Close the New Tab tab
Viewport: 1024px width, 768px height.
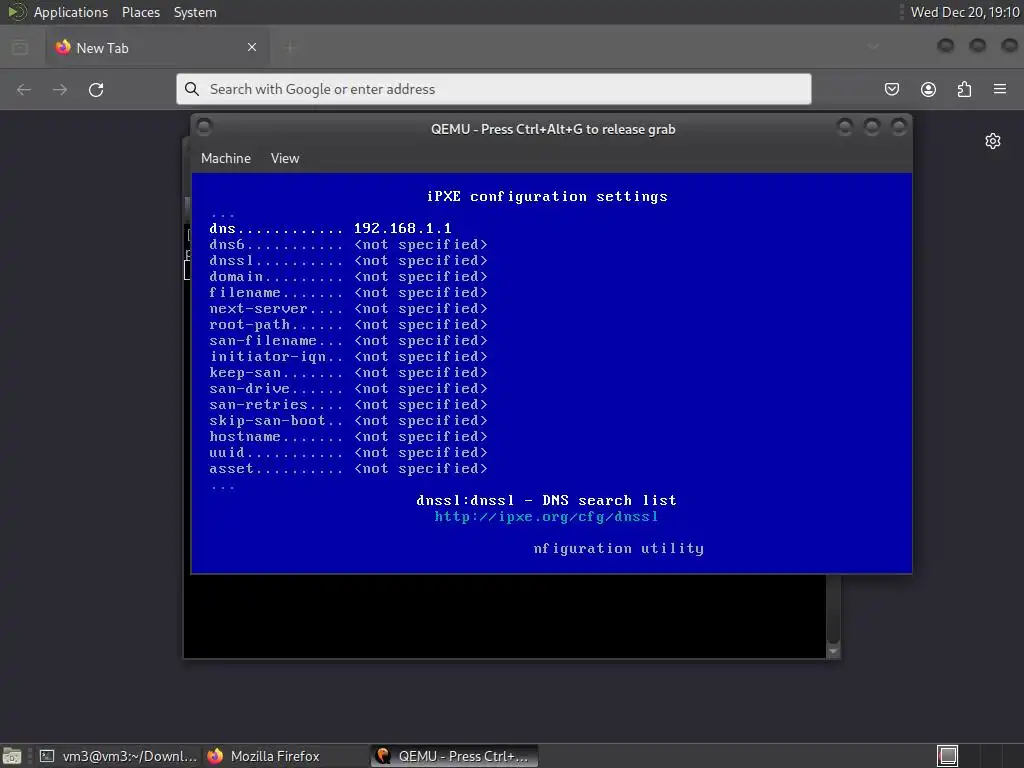pyautogui.click(x=252, y=47)
